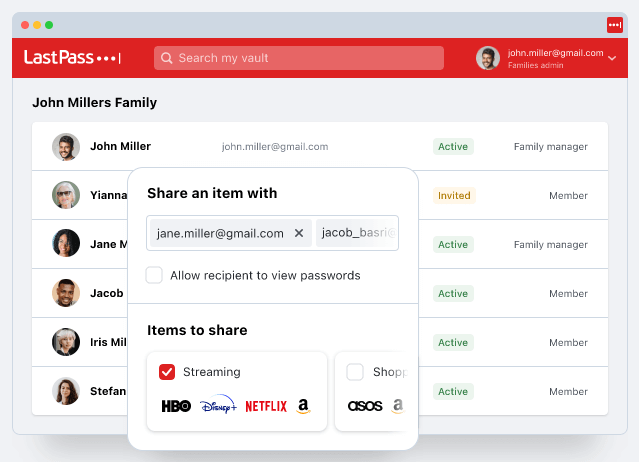Minimize the window with the yellow button
Screen dimensions: 639x462
(x=37, y=25)
